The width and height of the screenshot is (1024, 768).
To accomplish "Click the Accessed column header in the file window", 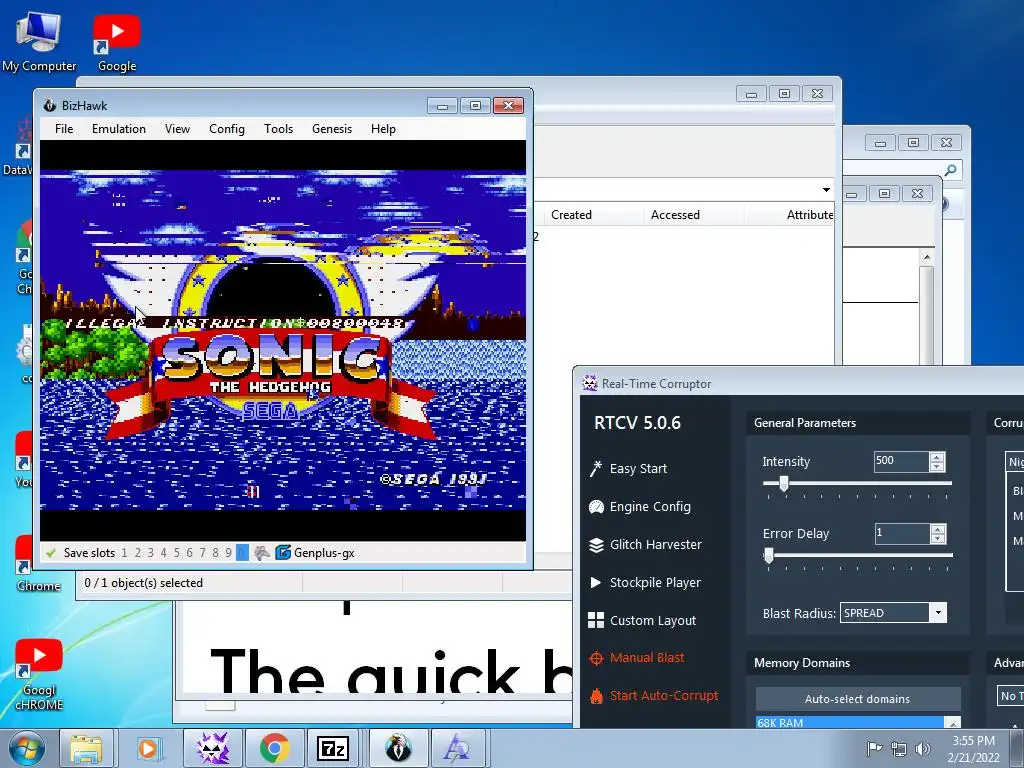I will [x=675, y=215].
